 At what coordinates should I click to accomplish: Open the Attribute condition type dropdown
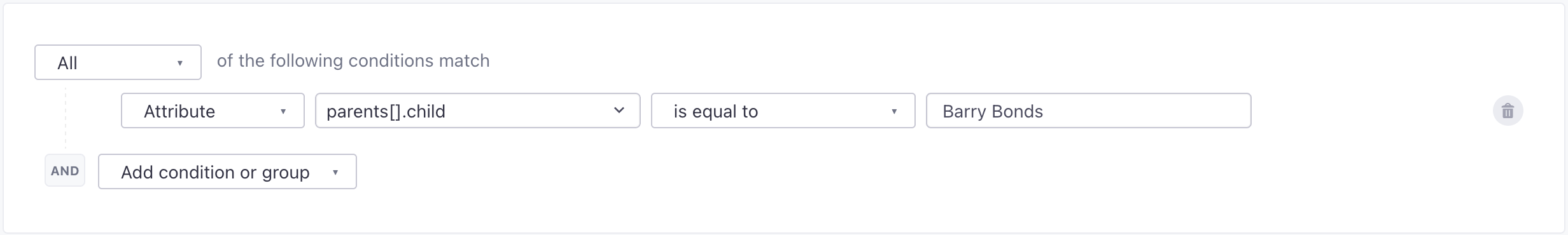point(213,111)
